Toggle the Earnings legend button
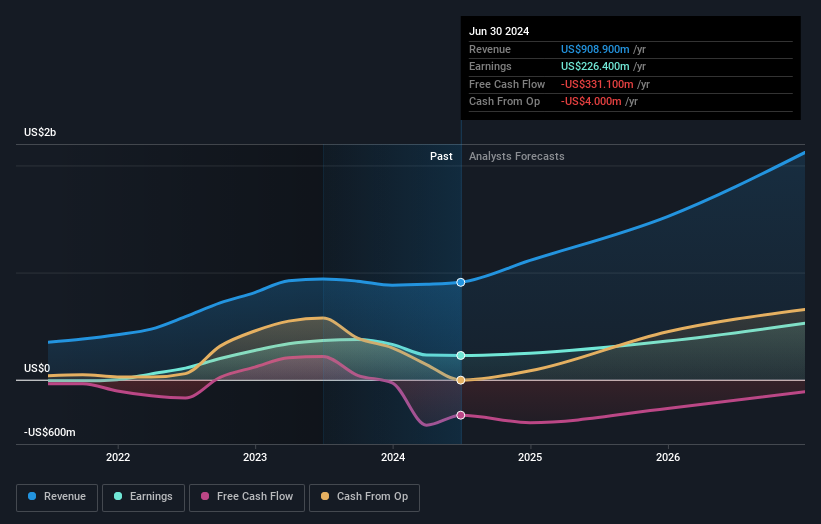Image resolution: width=821 pixels, height=524 pixels. 143,497
